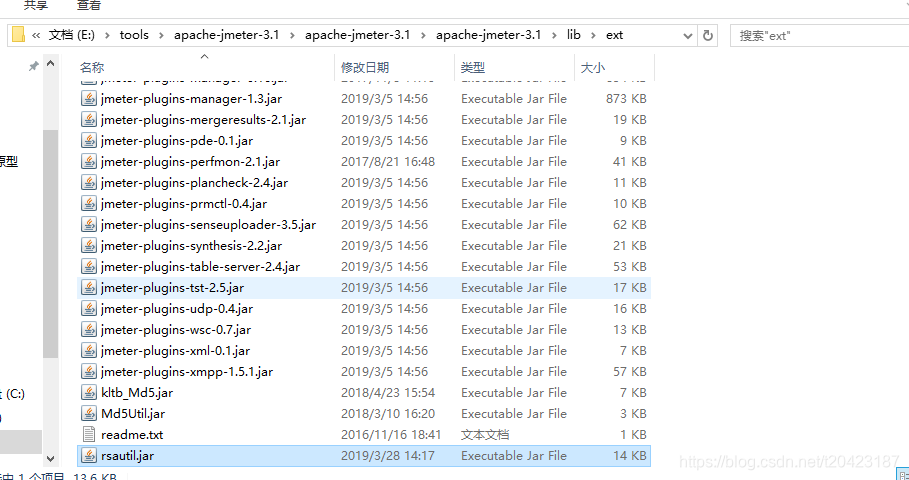Go to the lib folder in the breadcrumb

coord(574,35)
